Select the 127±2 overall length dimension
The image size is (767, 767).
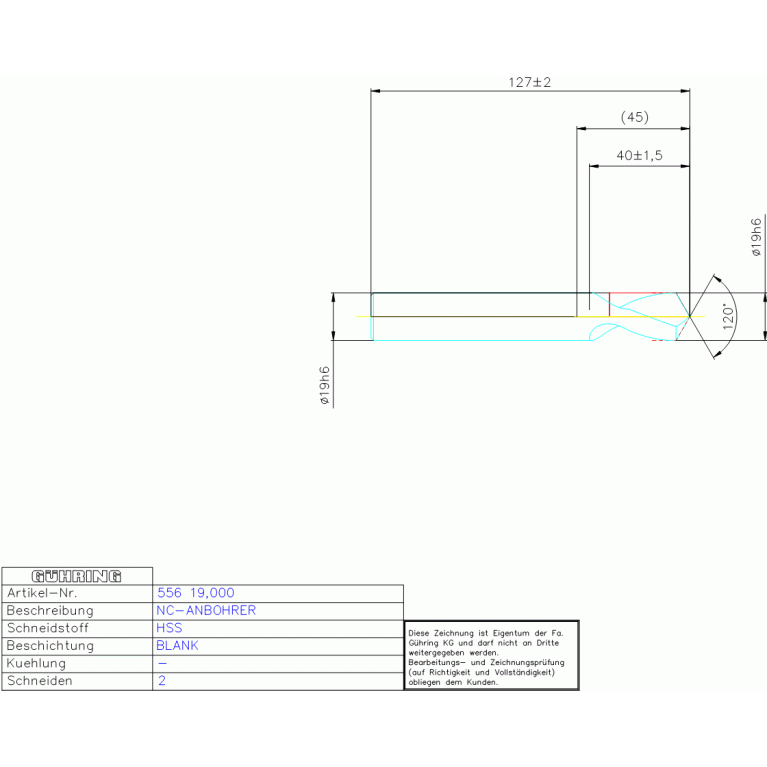tap(530, 82)
